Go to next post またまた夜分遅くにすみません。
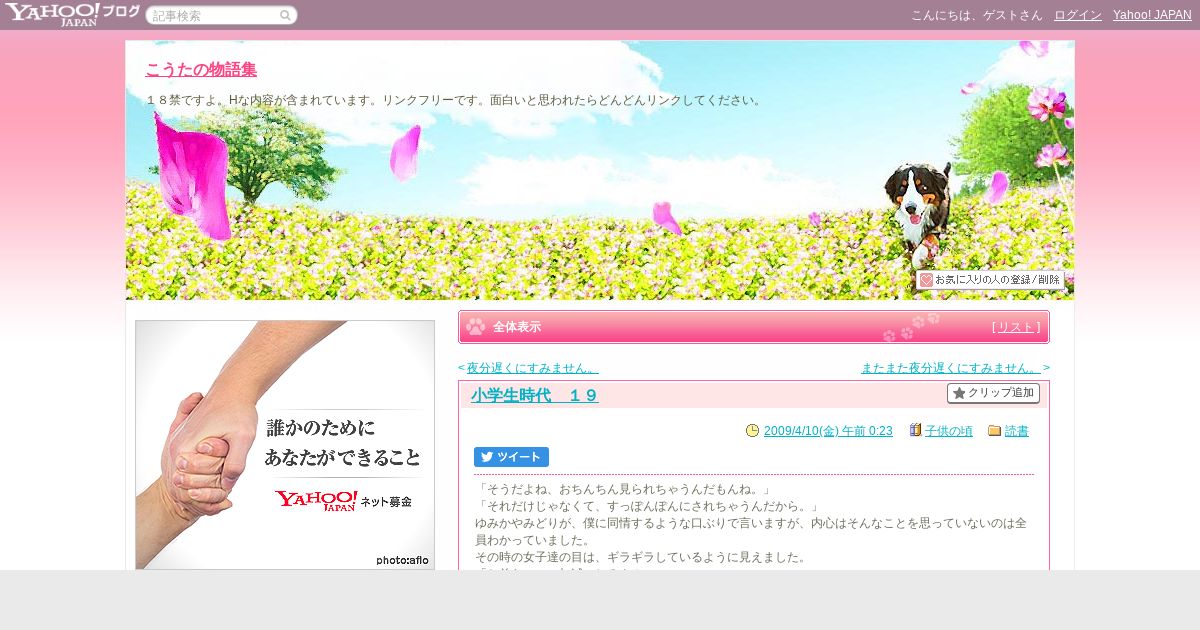This screenshot has width=1200, height=630. coord(950,368)
